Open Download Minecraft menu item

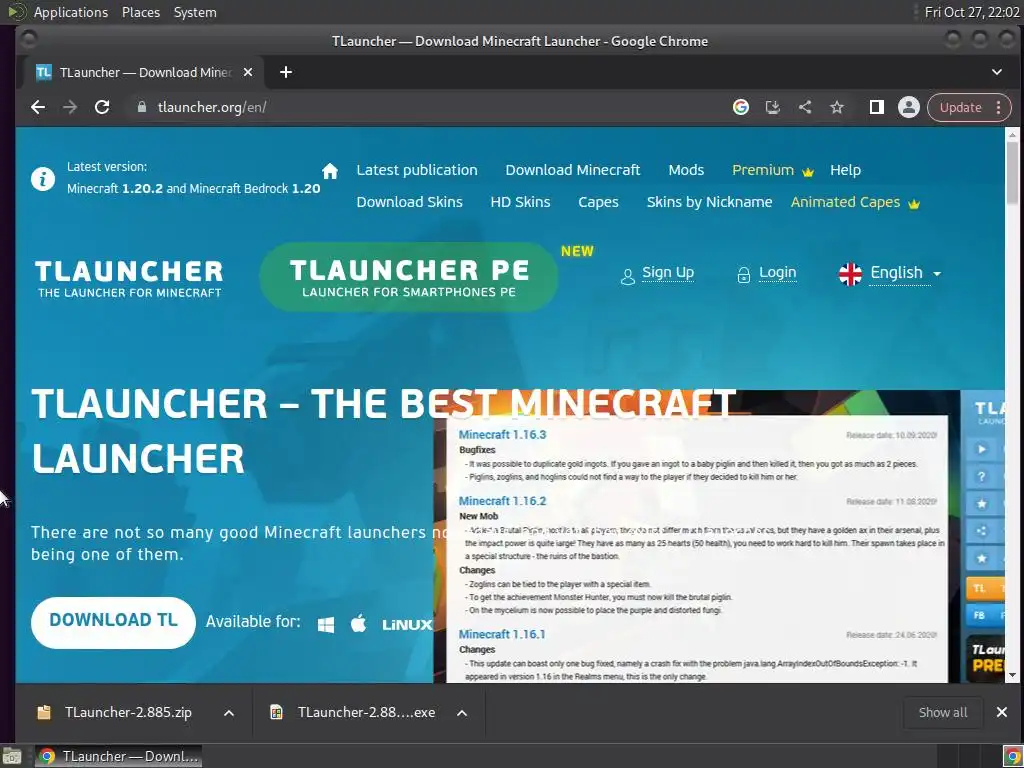pos(573,170)
